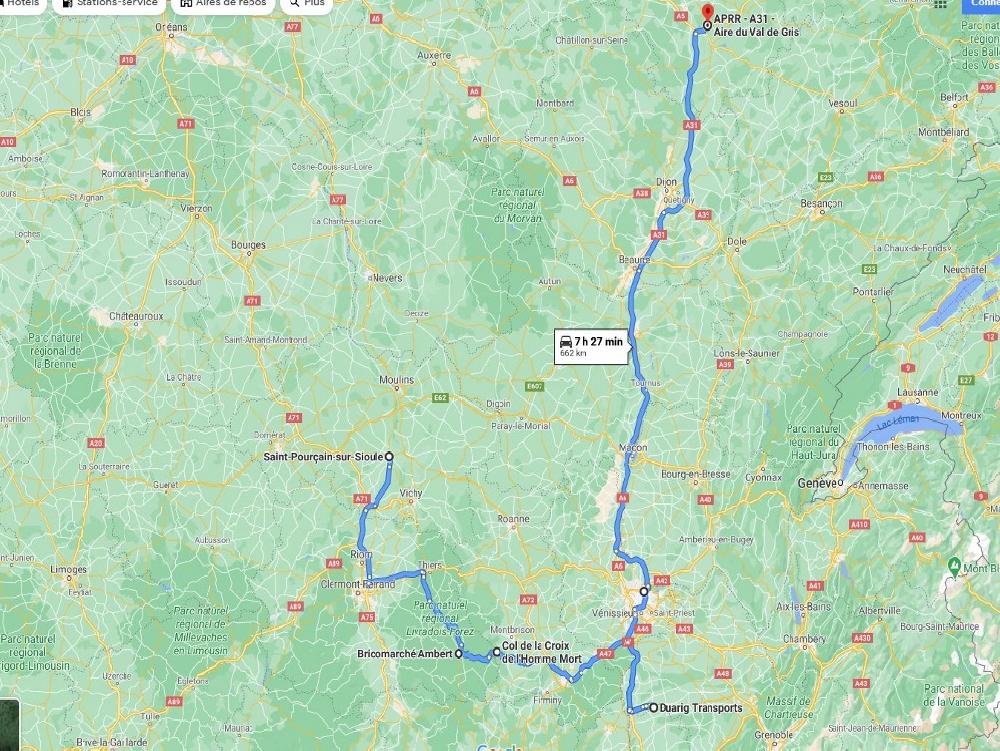Click the unlabeled waypoint circle near Lyon
The width and height of the screenshot is (1000, 751).
point(644,592)
